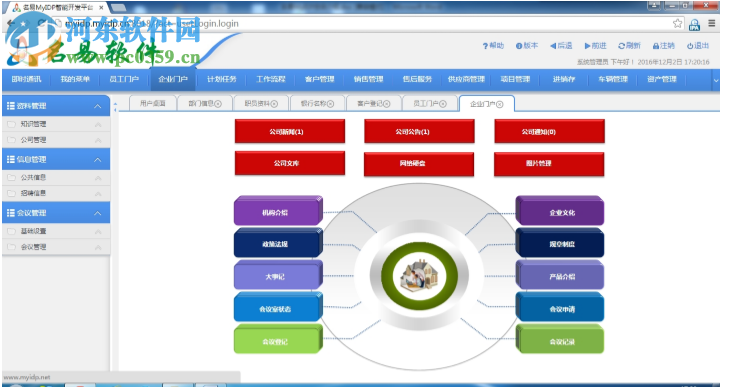Collapse the 资料管理 section chevron
Image resolution: width=729 pixels, height=391 pixels.
coord(98,106)
